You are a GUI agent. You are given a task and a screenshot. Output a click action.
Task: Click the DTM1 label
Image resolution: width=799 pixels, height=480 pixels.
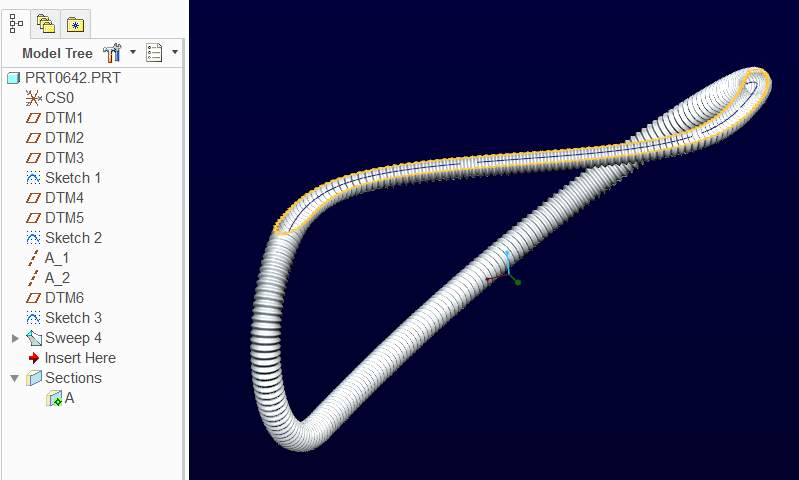[64, 118]
